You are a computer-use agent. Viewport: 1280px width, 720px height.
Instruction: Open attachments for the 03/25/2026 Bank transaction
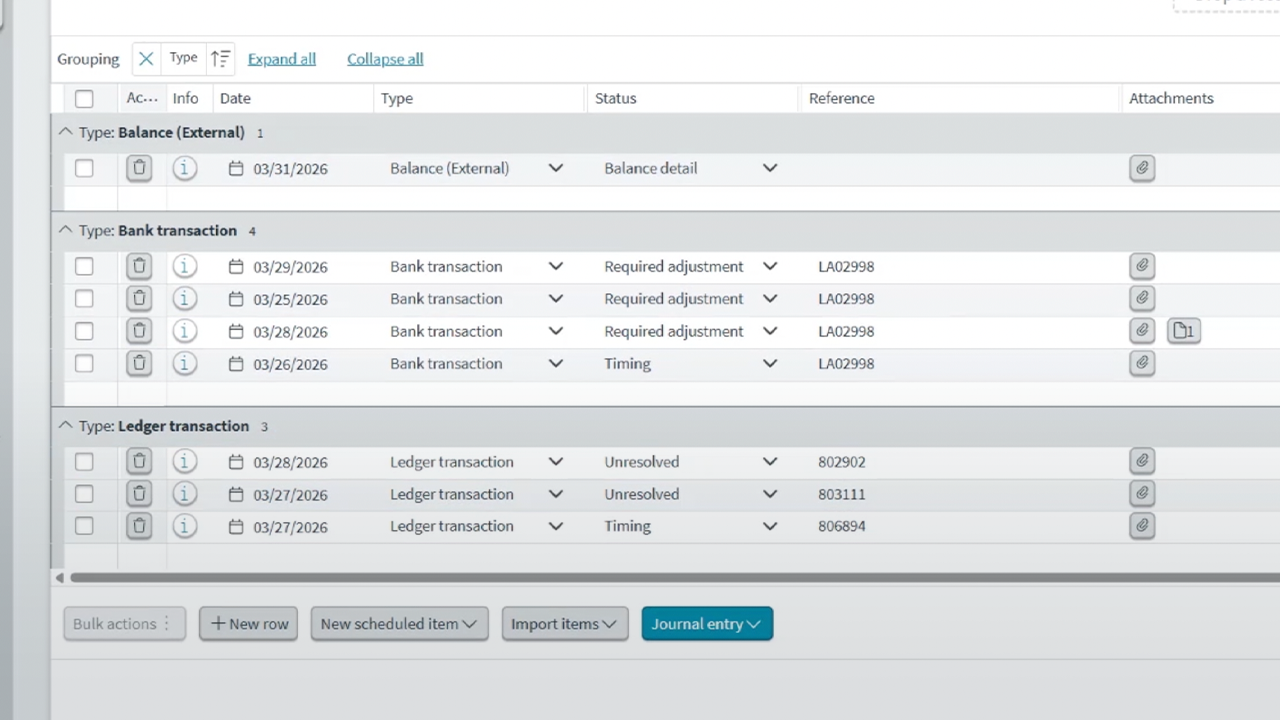[1142, 298]
